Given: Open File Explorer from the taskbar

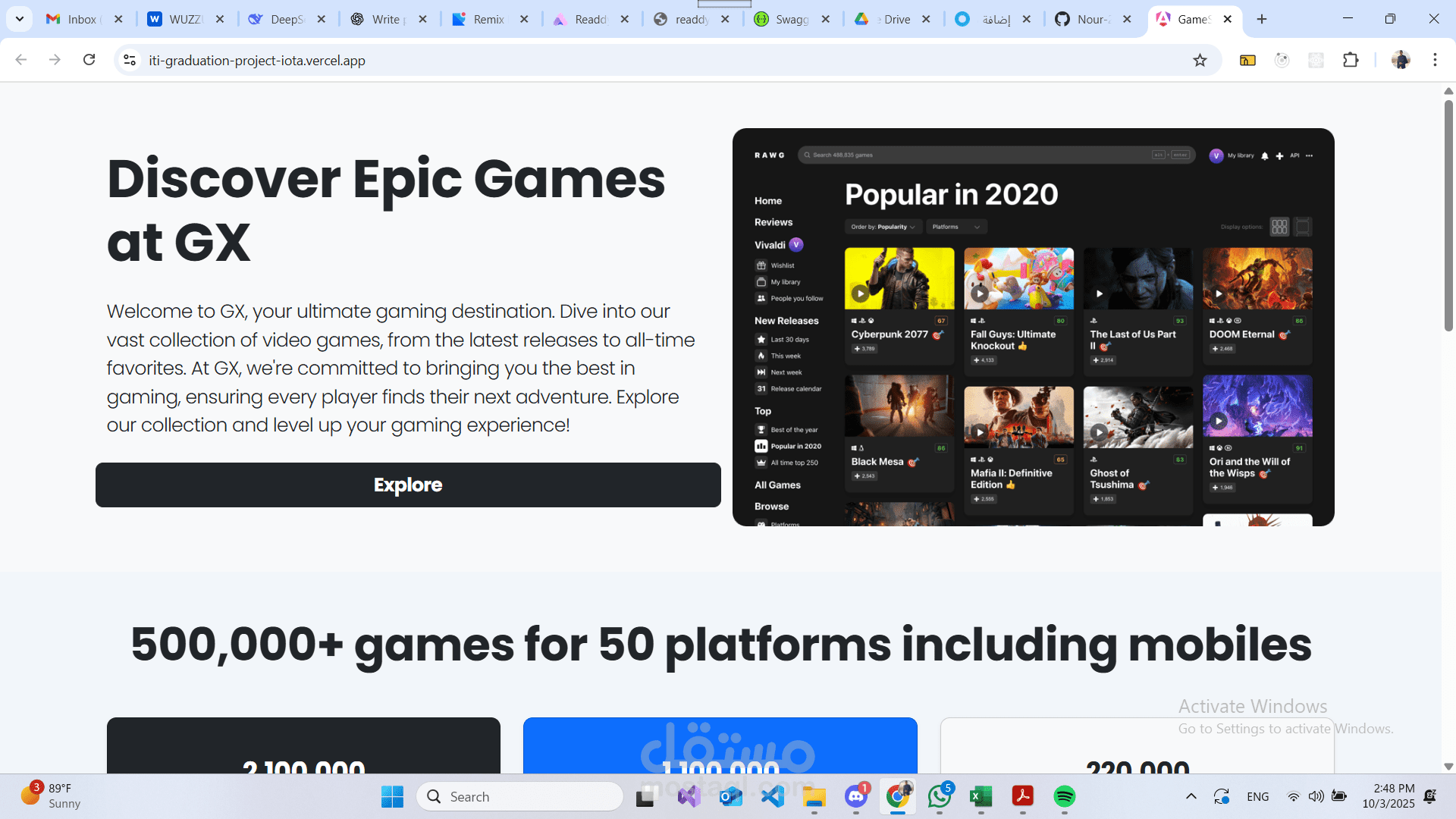Looking at the screenshot, I should [x=814, y=796].
